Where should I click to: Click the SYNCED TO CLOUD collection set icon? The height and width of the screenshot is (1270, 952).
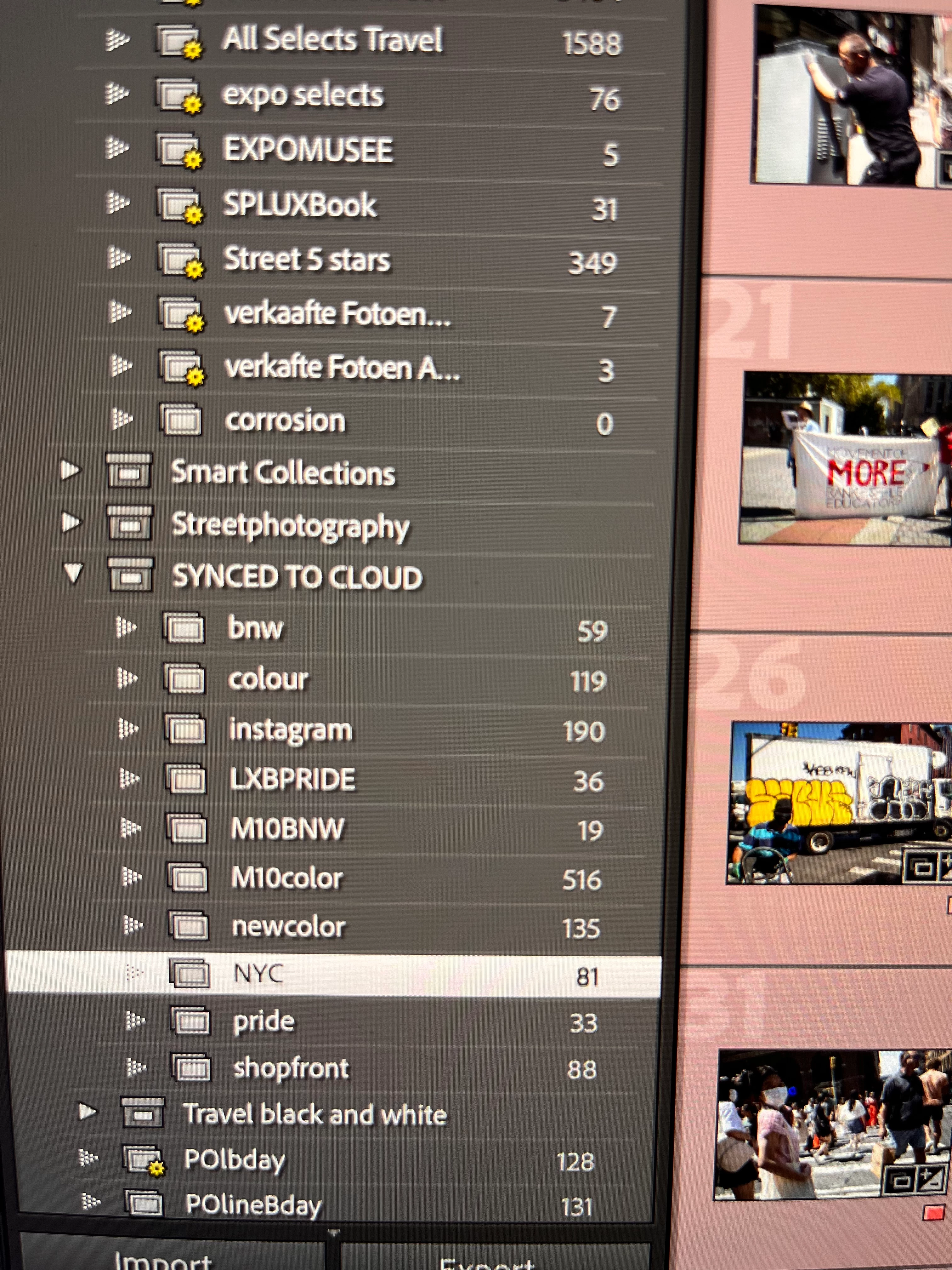click(130, 575)
